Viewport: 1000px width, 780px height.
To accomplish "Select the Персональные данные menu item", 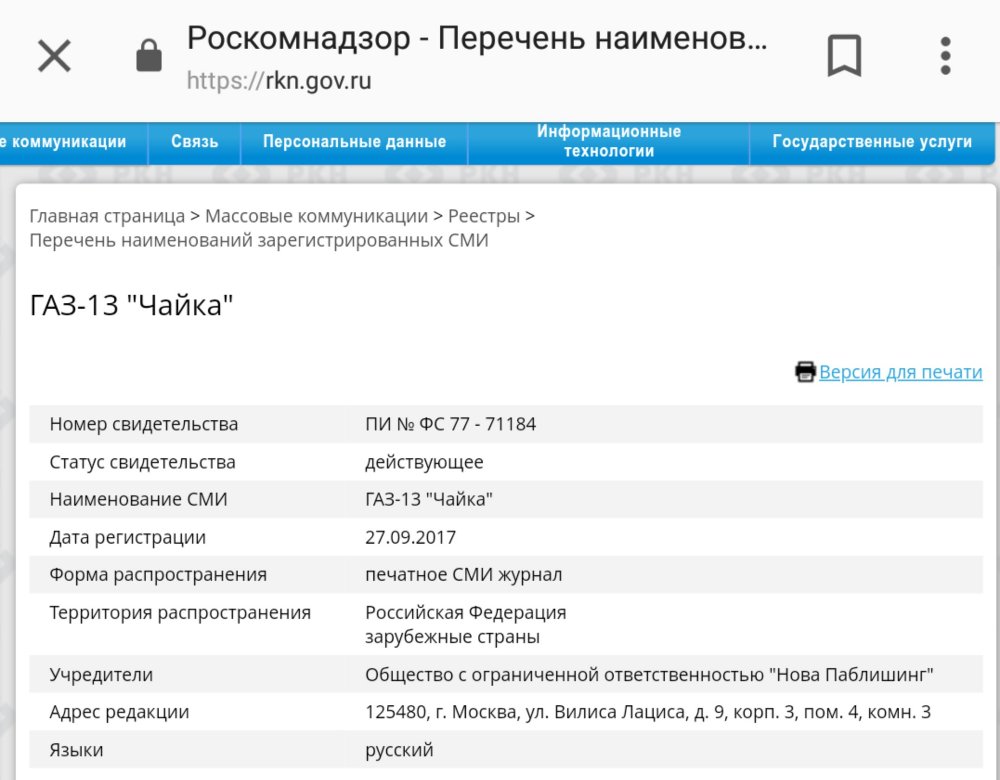I will tap(354, 142).
